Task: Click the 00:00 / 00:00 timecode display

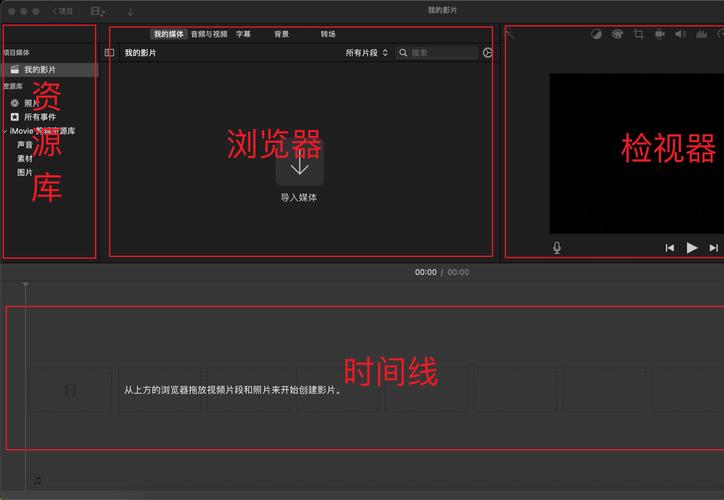Action: pyautogui.click(x=442, y=272)
